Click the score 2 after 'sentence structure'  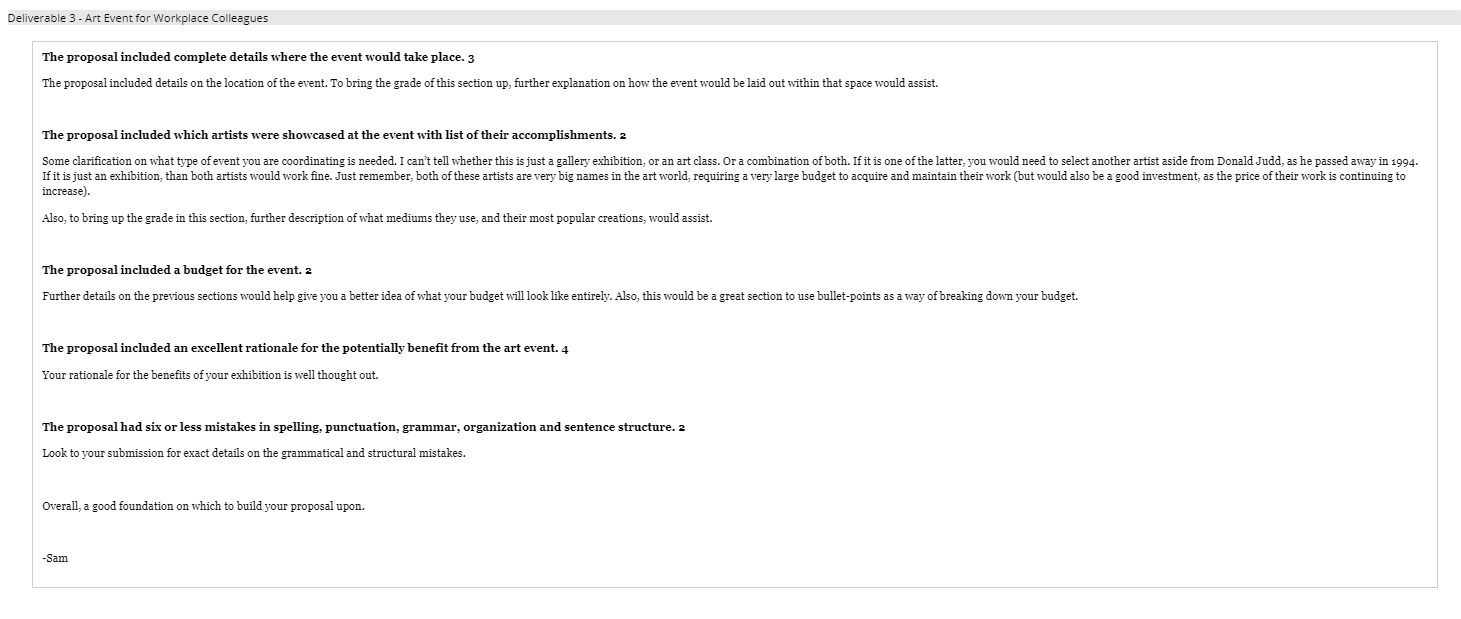coord(681,427)
